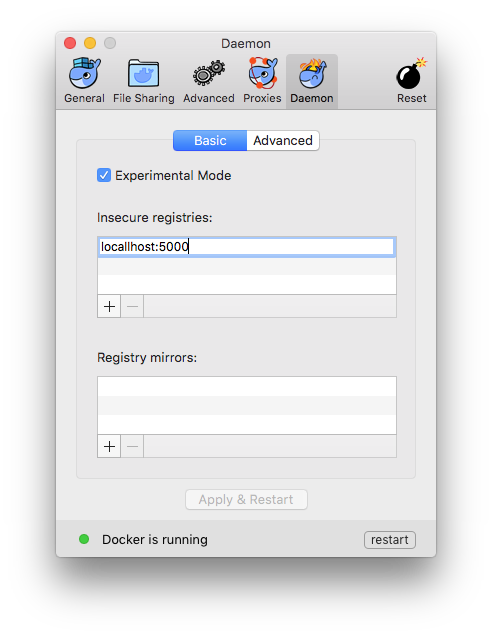
Task: Click the green Docker status indicator
Action: [x=84, y=539]
